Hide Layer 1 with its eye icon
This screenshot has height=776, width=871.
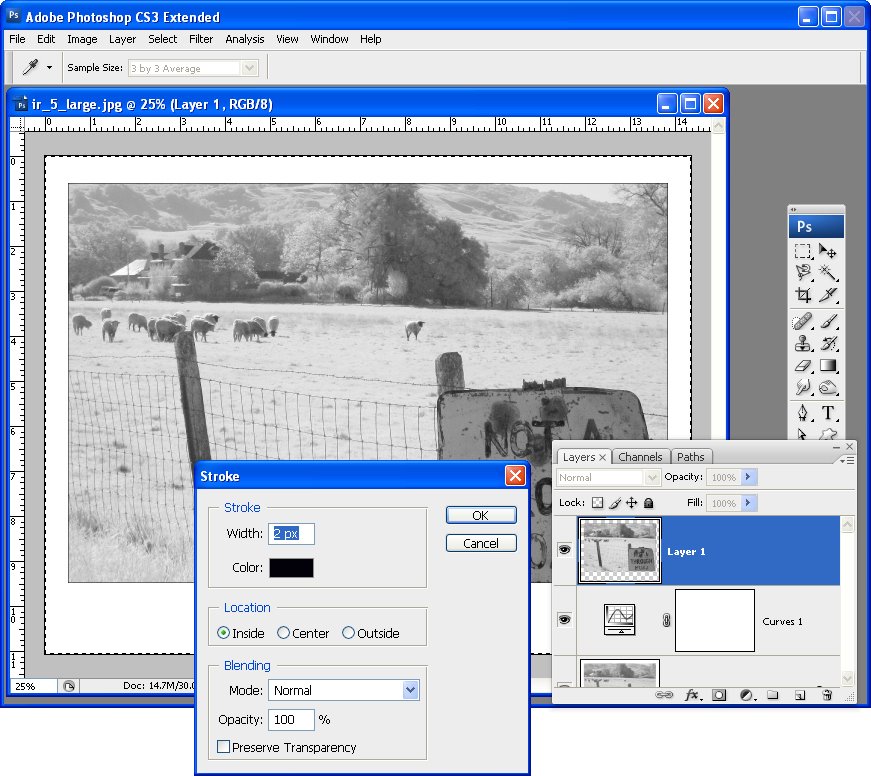(564, 550)
